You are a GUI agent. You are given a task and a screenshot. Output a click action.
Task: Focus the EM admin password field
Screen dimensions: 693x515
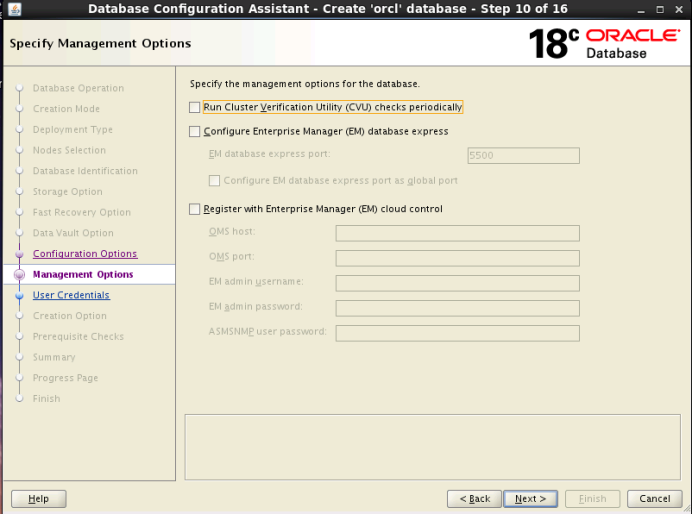tap(457, 308)
